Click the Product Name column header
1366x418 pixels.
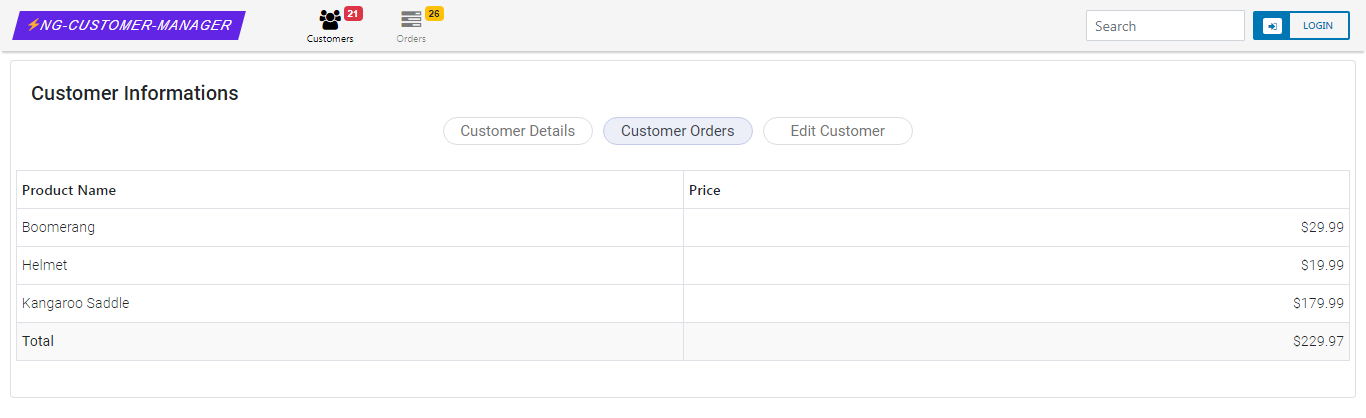coord(350,190)
